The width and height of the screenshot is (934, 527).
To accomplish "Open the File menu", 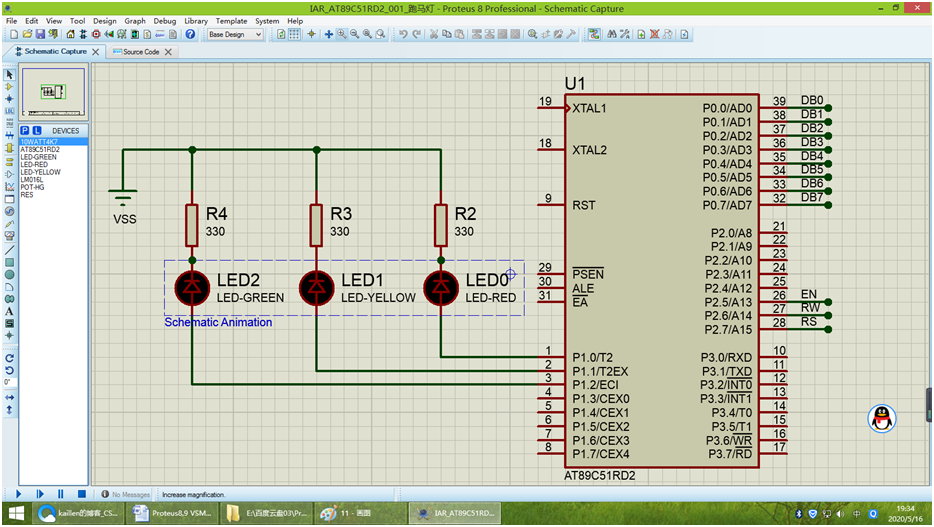I will [x=11, y=21].
